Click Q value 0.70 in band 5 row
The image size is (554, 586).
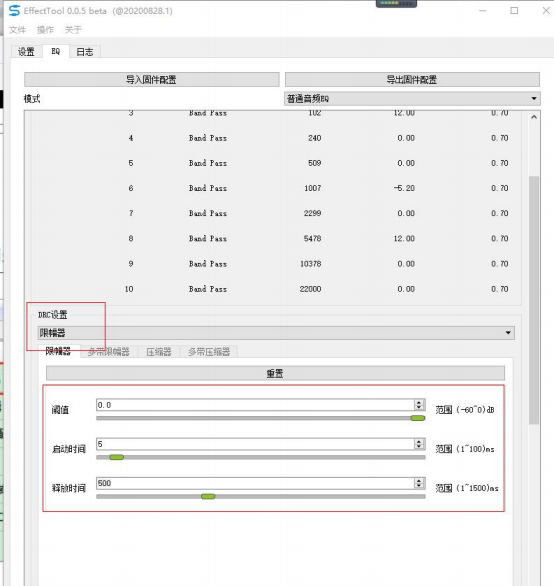coord(500,163)
